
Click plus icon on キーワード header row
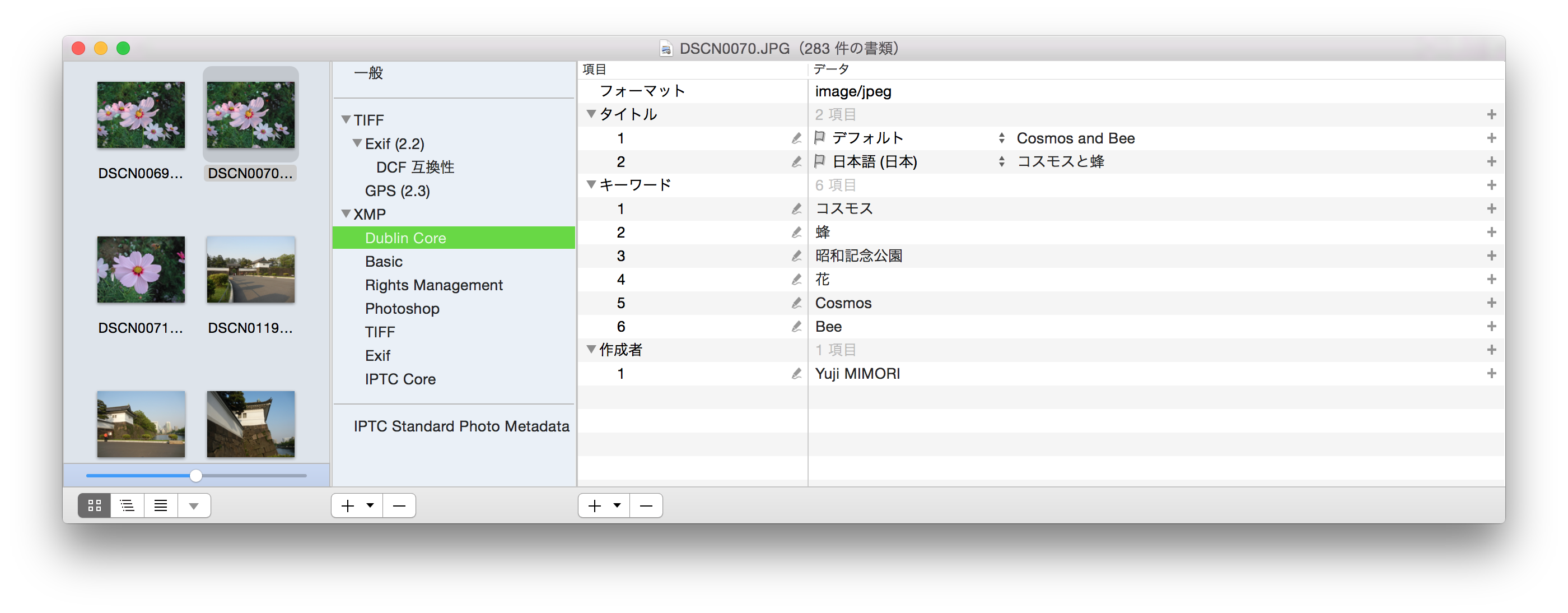(1491, 185)
